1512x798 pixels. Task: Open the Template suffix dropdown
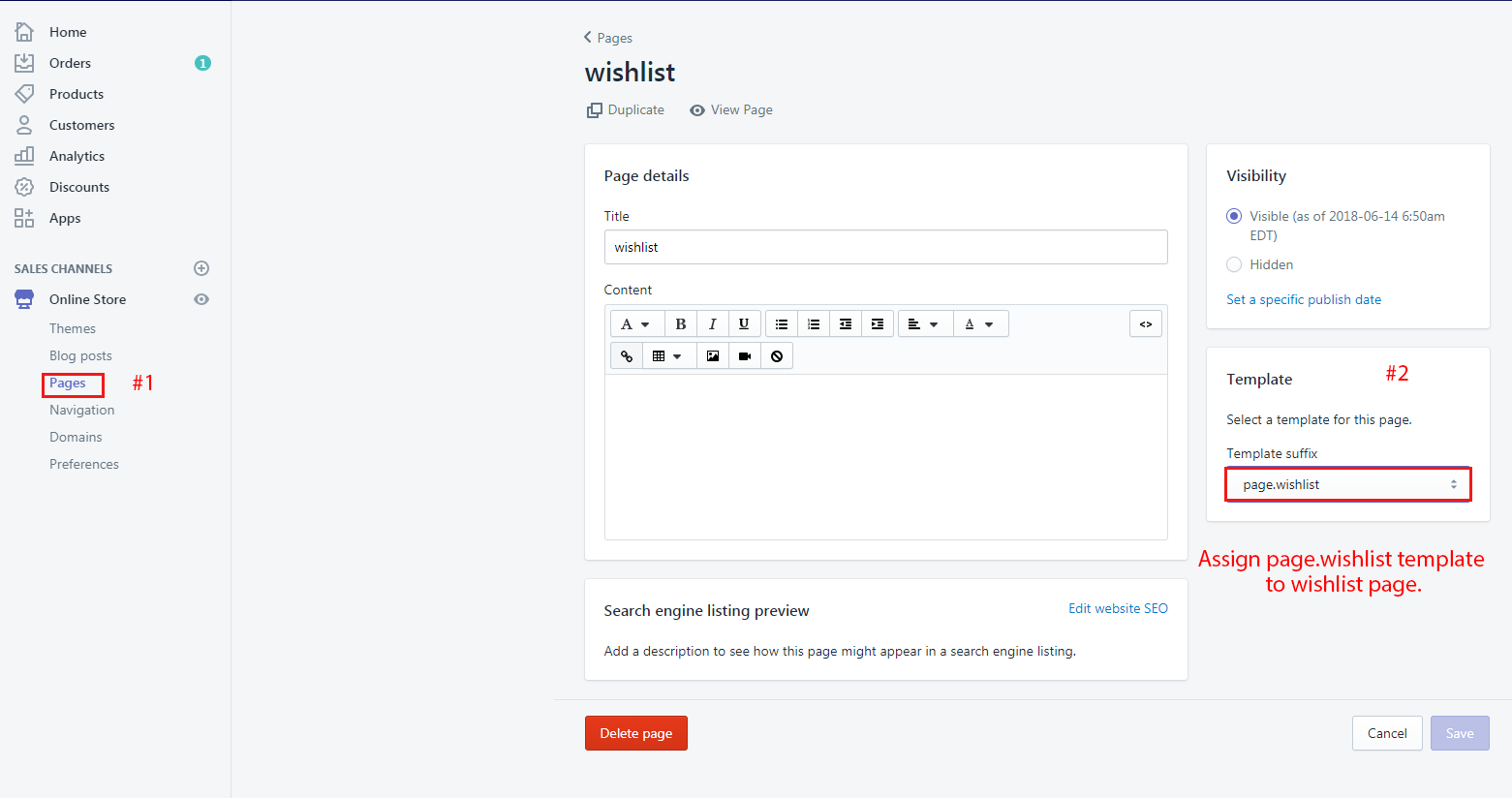pos(1347,484)
